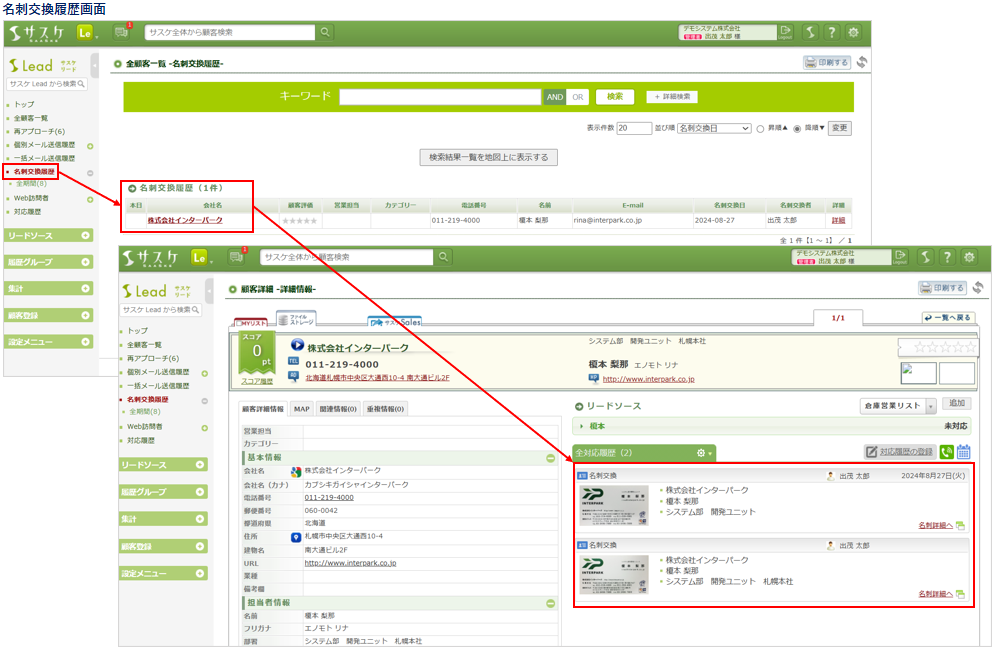Expand 設定メニュー section in detail window sidebar
Screen dimensions: 994x649
[x=163, y=573]
